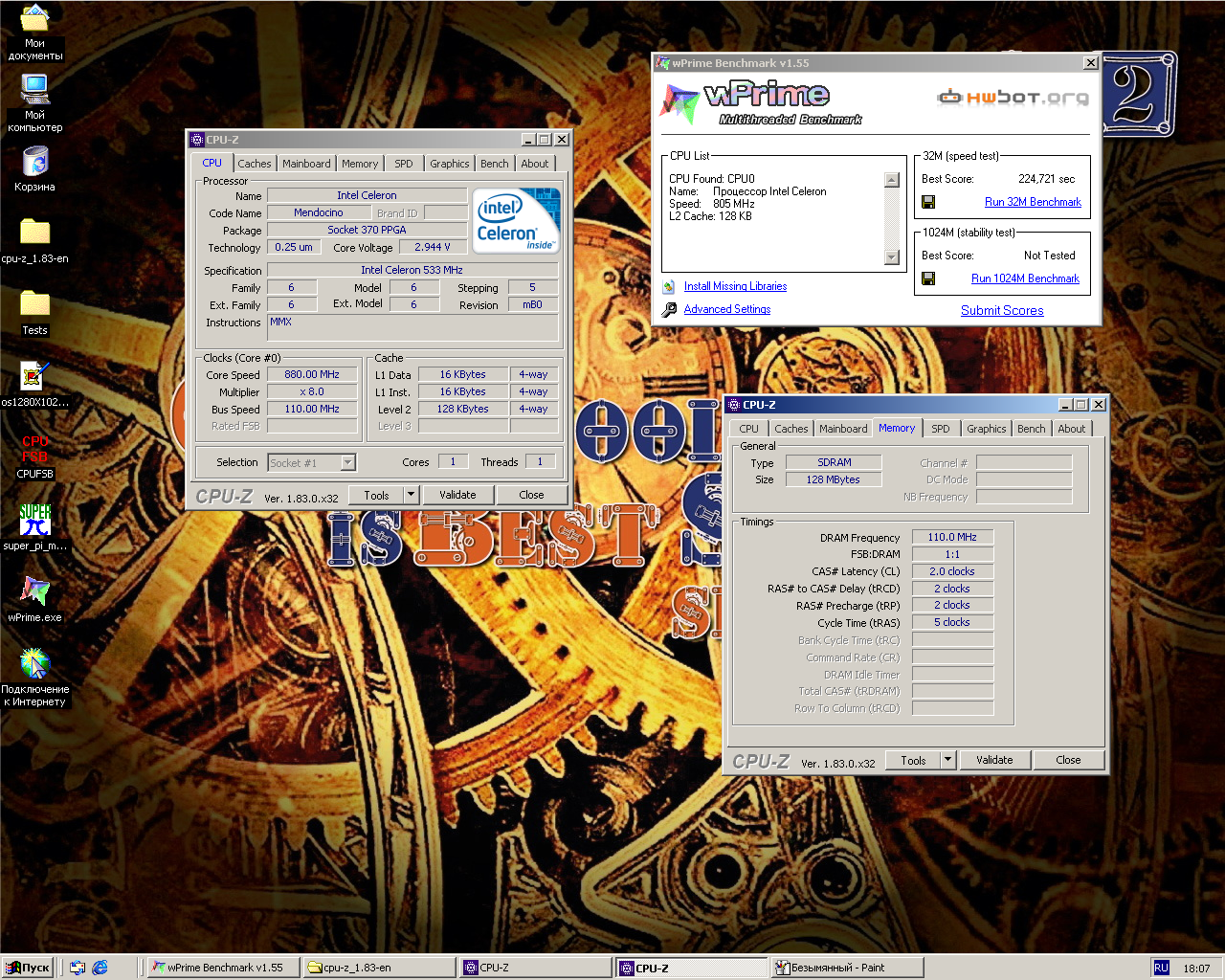Screen dimensions: 1225x980
Task: Expand Tools dropdown arrow in CPU tab window
Action: (x=412, y=495)
